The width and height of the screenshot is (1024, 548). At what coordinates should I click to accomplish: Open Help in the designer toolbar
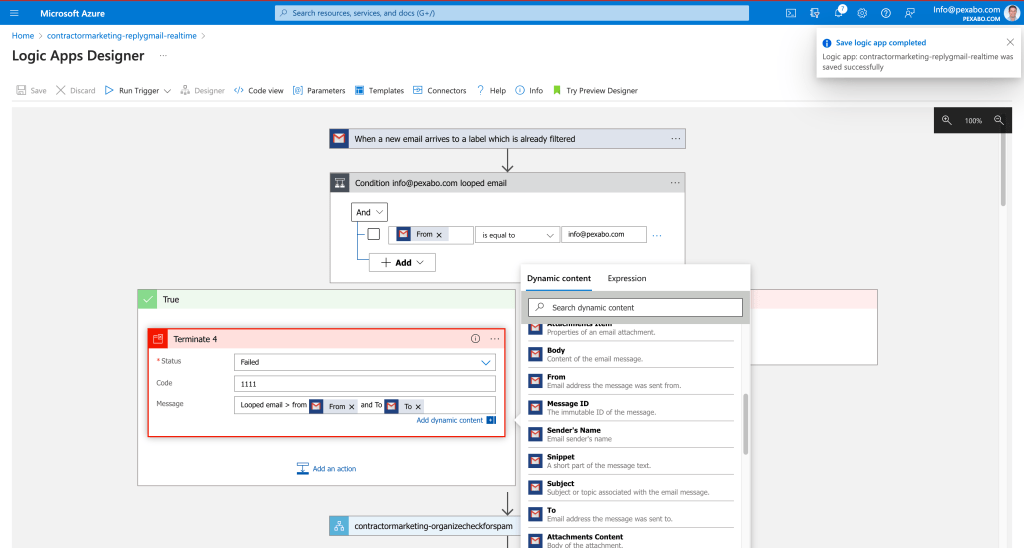491,90
